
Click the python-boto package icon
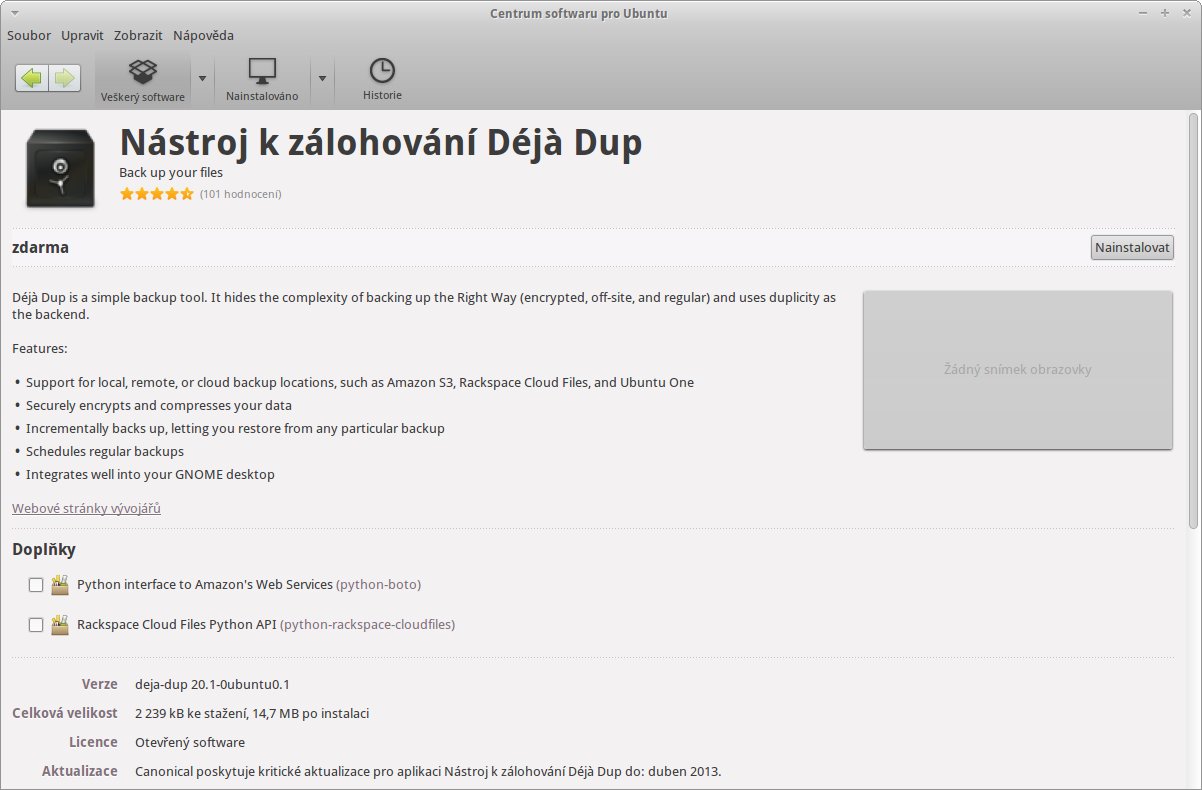click(x=60, y=584)
